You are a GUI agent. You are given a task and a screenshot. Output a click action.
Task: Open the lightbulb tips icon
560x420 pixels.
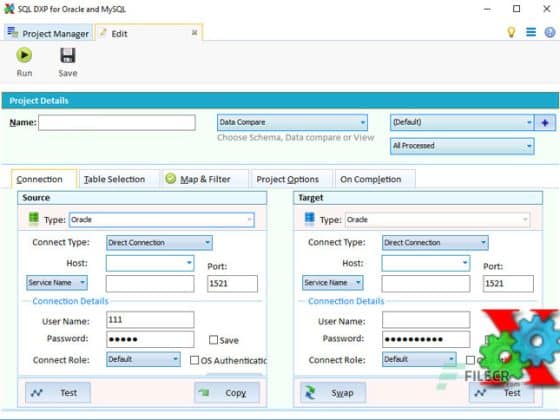511,32
